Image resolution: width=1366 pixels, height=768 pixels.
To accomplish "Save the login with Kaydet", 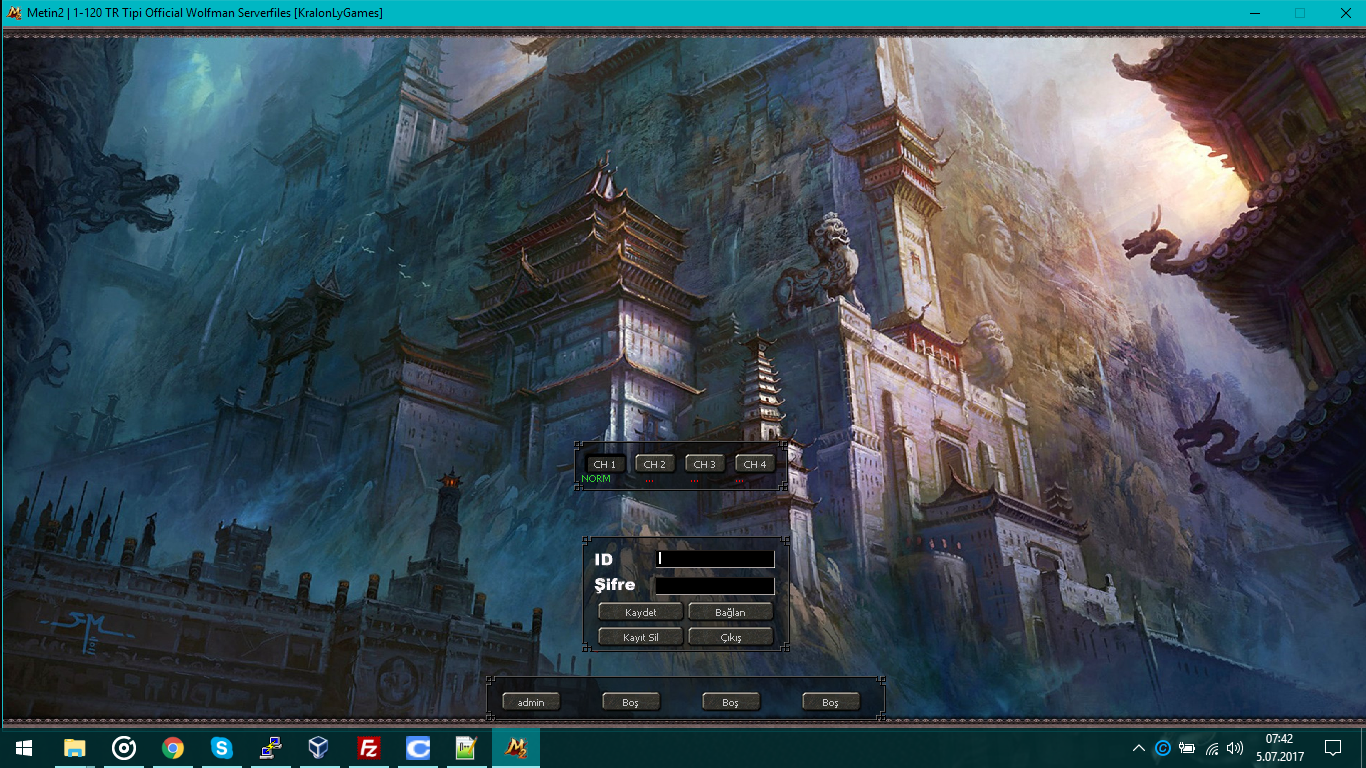I will (640, 611).
